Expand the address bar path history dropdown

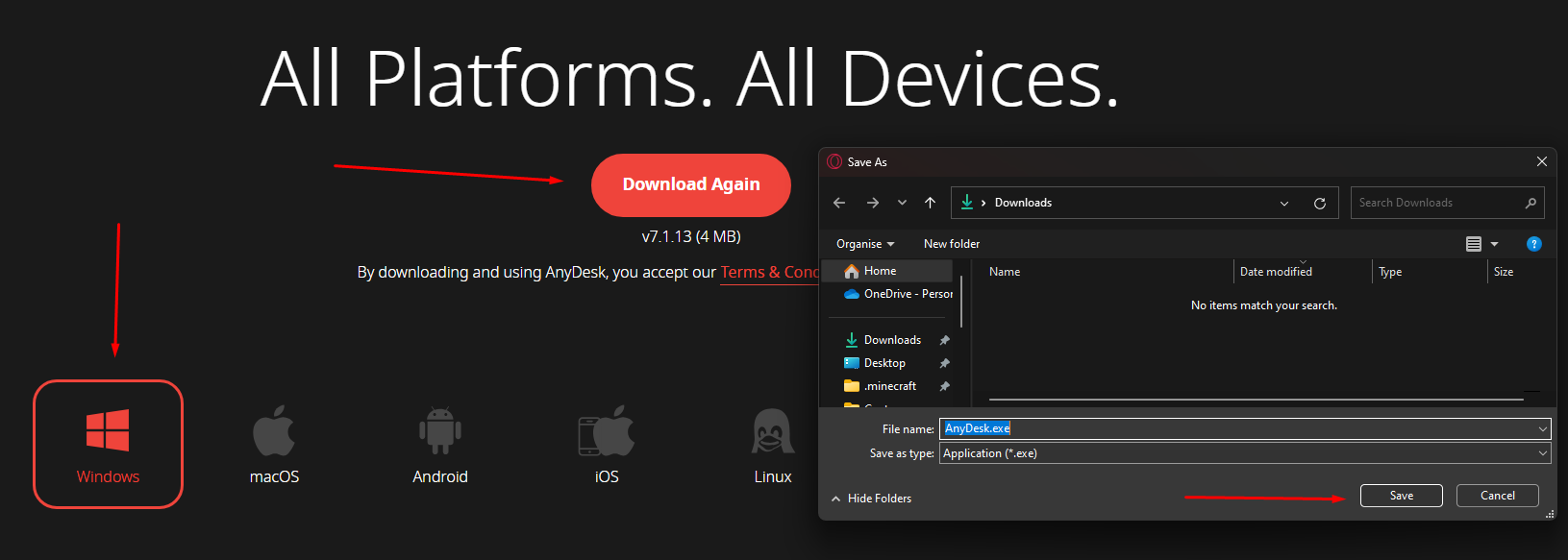[1284, 204]
